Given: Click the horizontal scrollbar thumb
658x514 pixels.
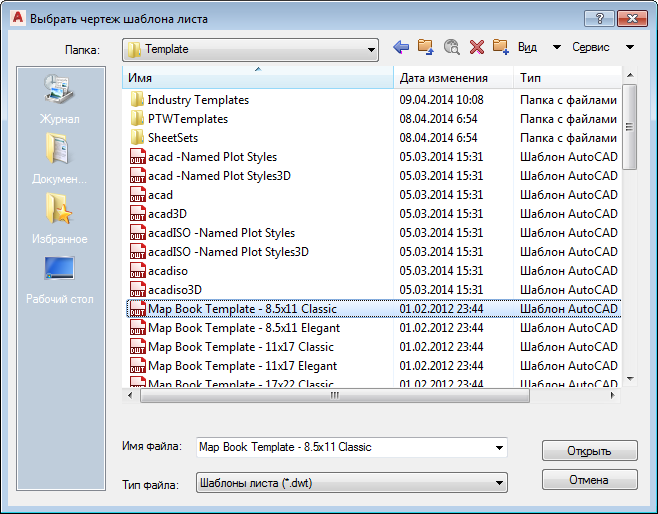Looking at the screenshot, I should (334, 395).
